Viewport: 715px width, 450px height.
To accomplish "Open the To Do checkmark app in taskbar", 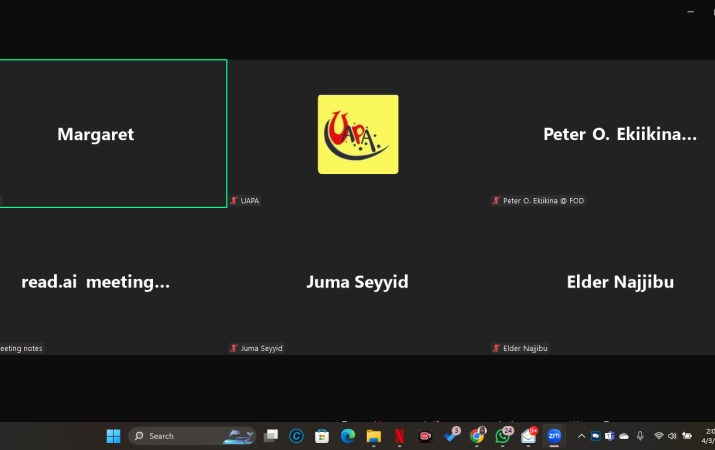I will tap(451, 436).
